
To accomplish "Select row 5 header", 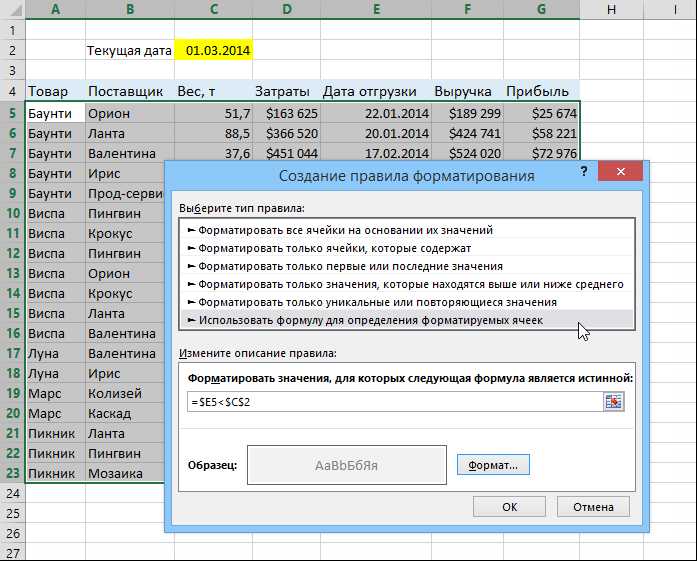I will point(12,113).
